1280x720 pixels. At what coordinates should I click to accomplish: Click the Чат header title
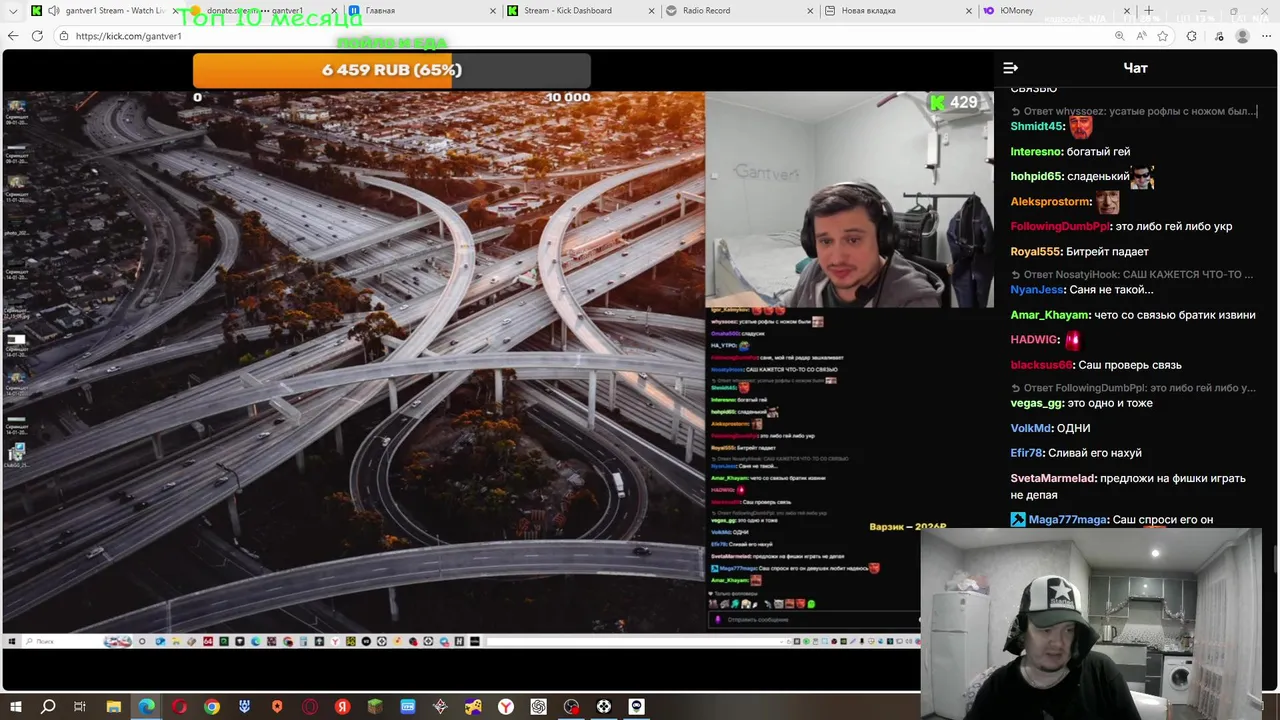coord(1135,68)
